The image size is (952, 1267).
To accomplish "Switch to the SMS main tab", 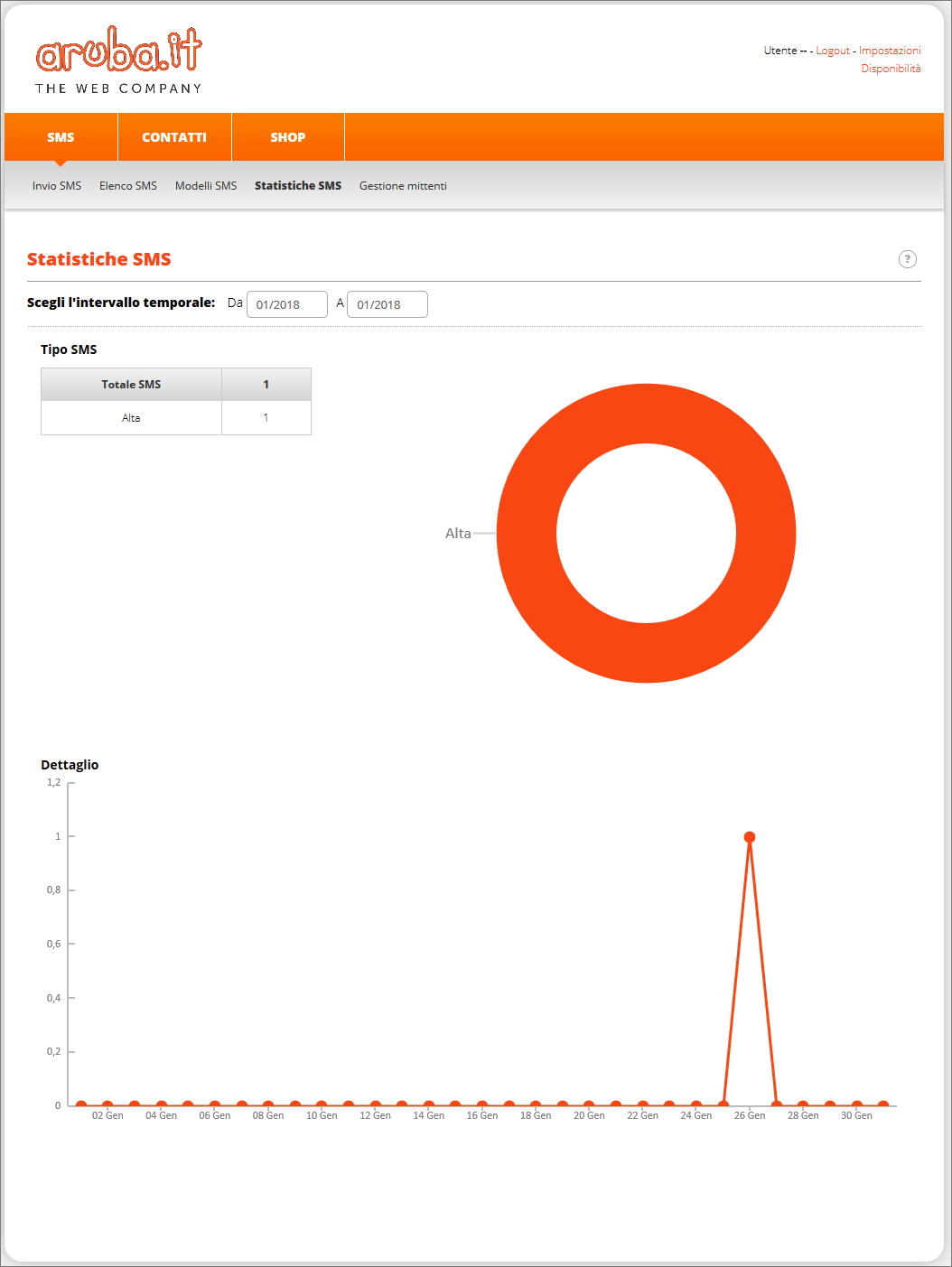I will coord(61,137).
